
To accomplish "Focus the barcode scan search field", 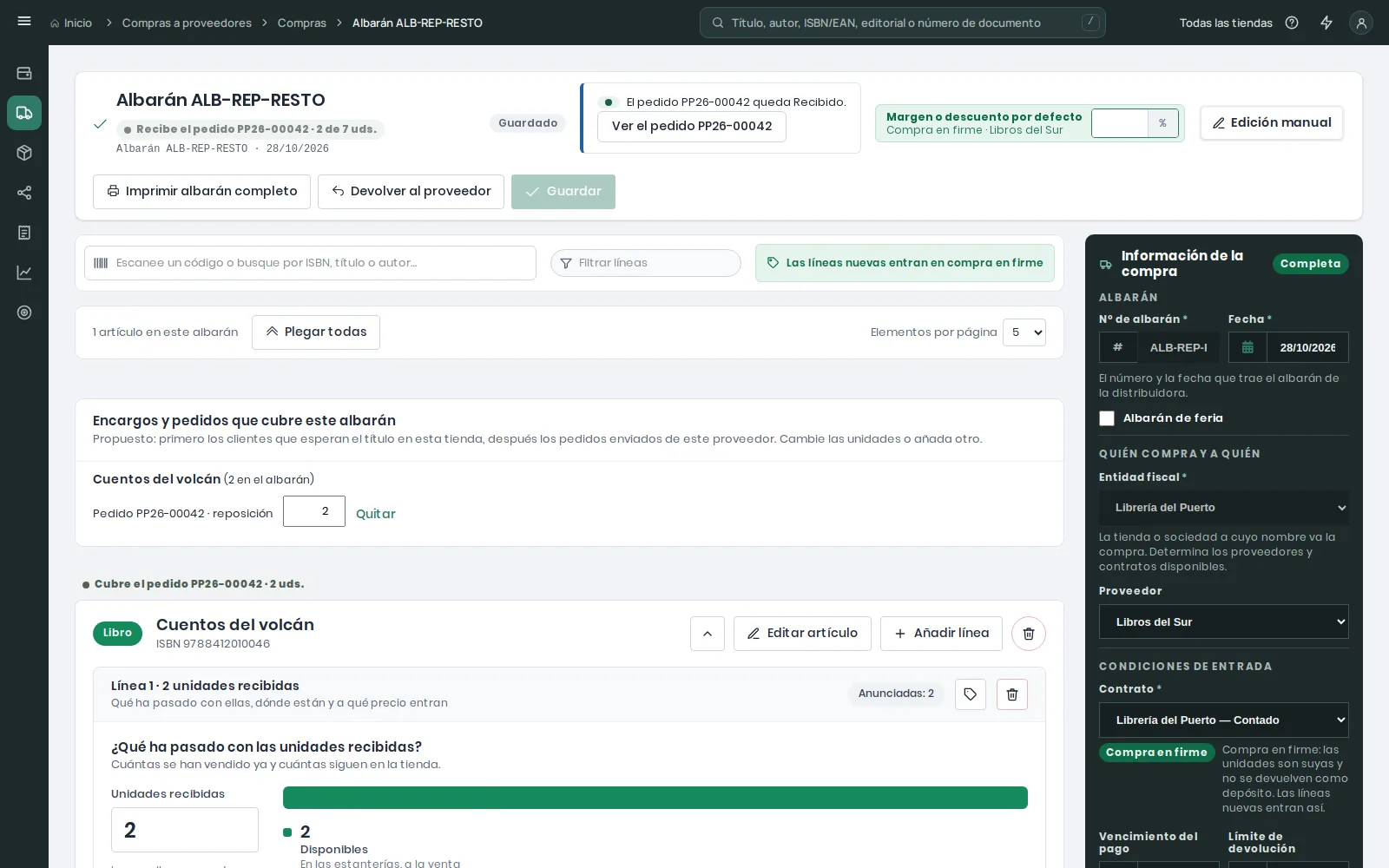I will coord(310,263).
